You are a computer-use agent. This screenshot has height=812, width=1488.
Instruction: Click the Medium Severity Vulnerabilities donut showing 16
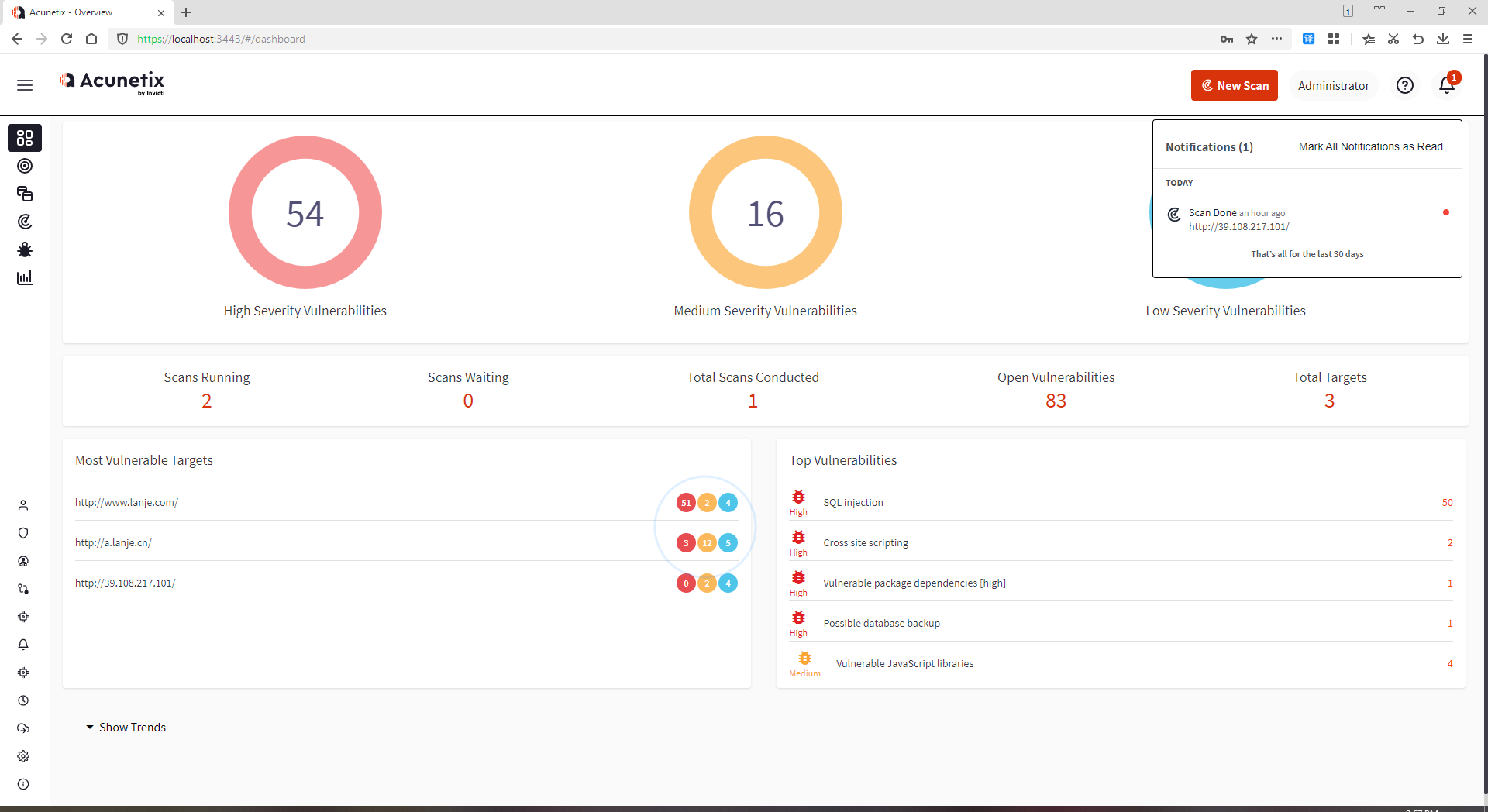point(766,212)
